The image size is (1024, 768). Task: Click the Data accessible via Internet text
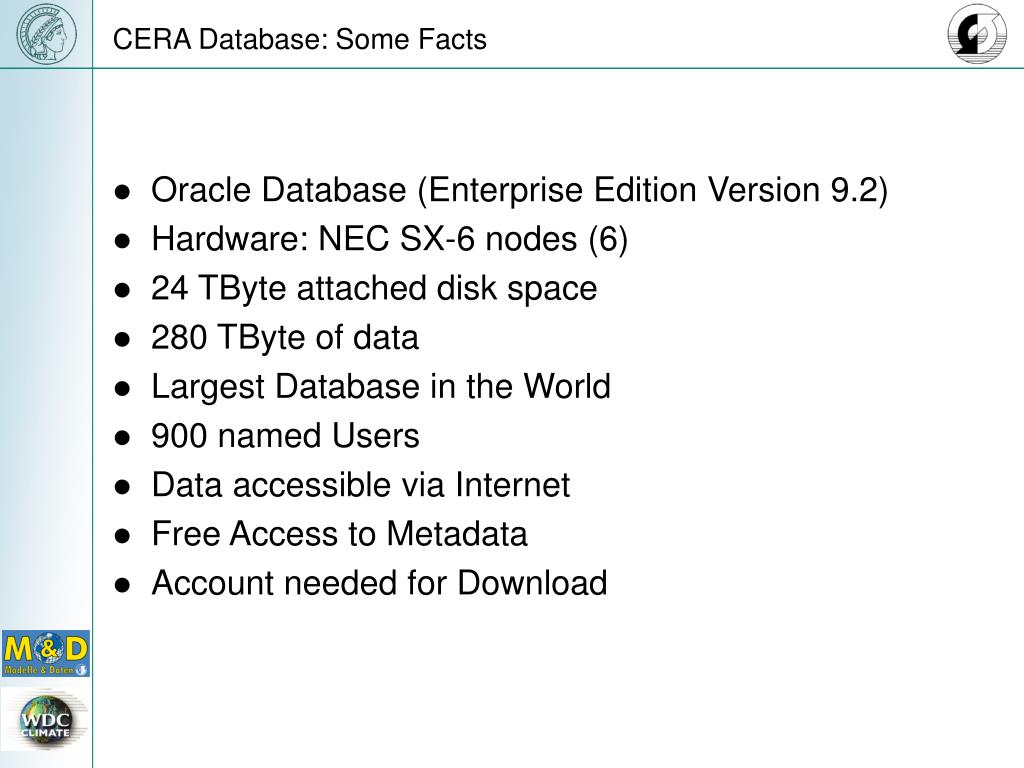pyautogui.click(x=360, y=485)
